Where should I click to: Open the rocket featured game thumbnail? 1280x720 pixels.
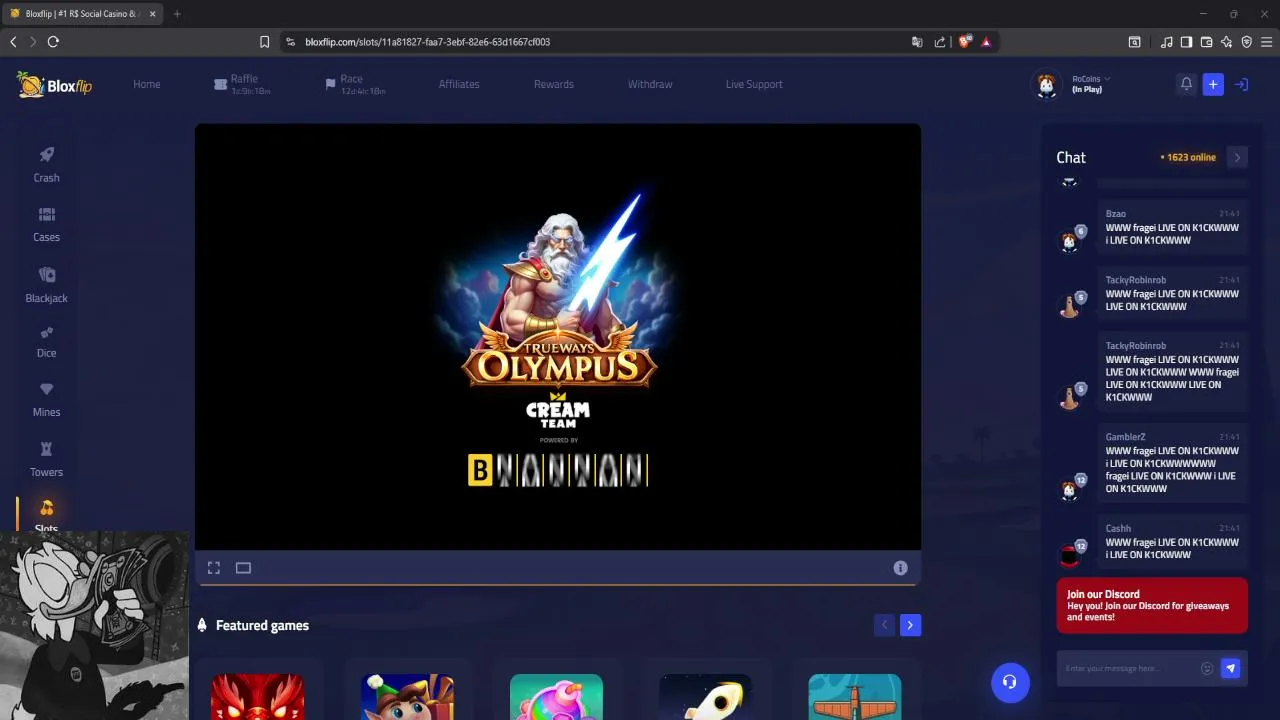coord(705,697)
